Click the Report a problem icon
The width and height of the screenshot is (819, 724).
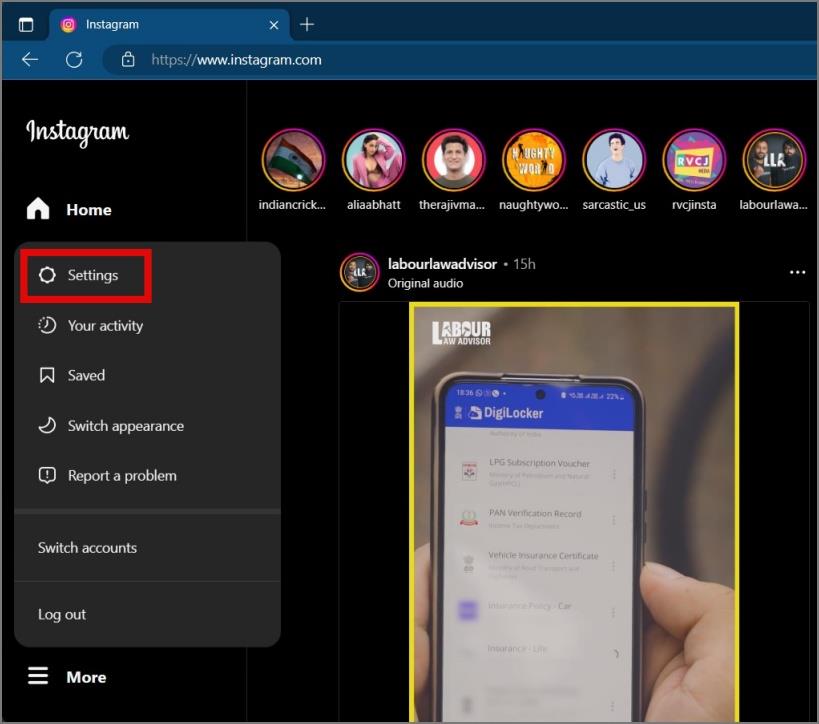tap(47, 476)
